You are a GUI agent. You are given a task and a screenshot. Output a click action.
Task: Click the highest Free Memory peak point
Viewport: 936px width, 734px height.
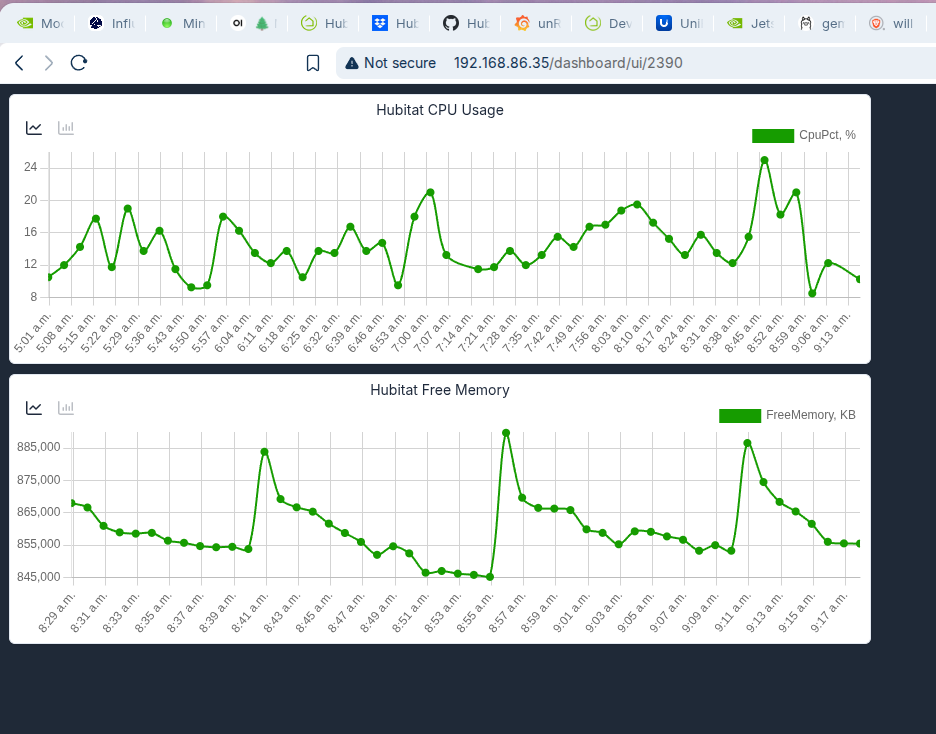[506, 433]
